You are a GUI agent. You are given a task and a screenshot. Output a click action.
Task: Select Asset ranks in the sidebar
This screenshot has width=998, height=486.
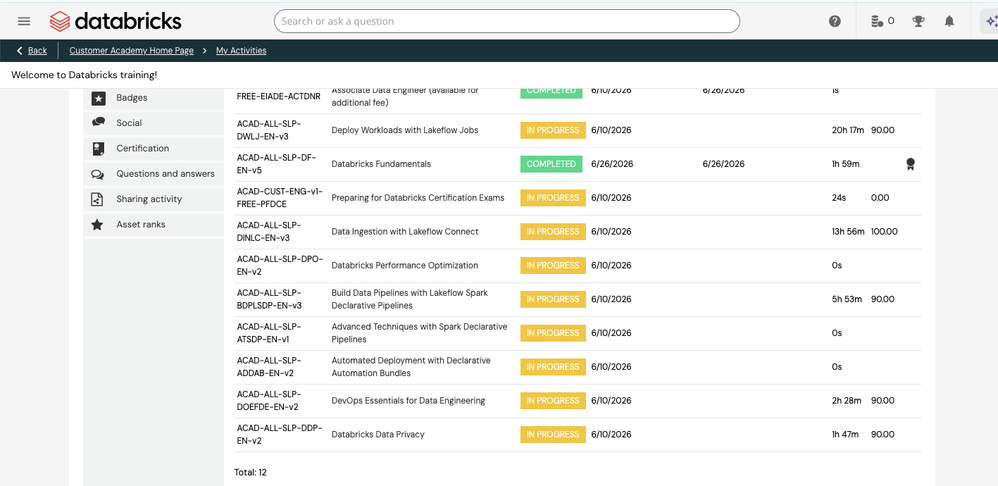coord(153,225)
